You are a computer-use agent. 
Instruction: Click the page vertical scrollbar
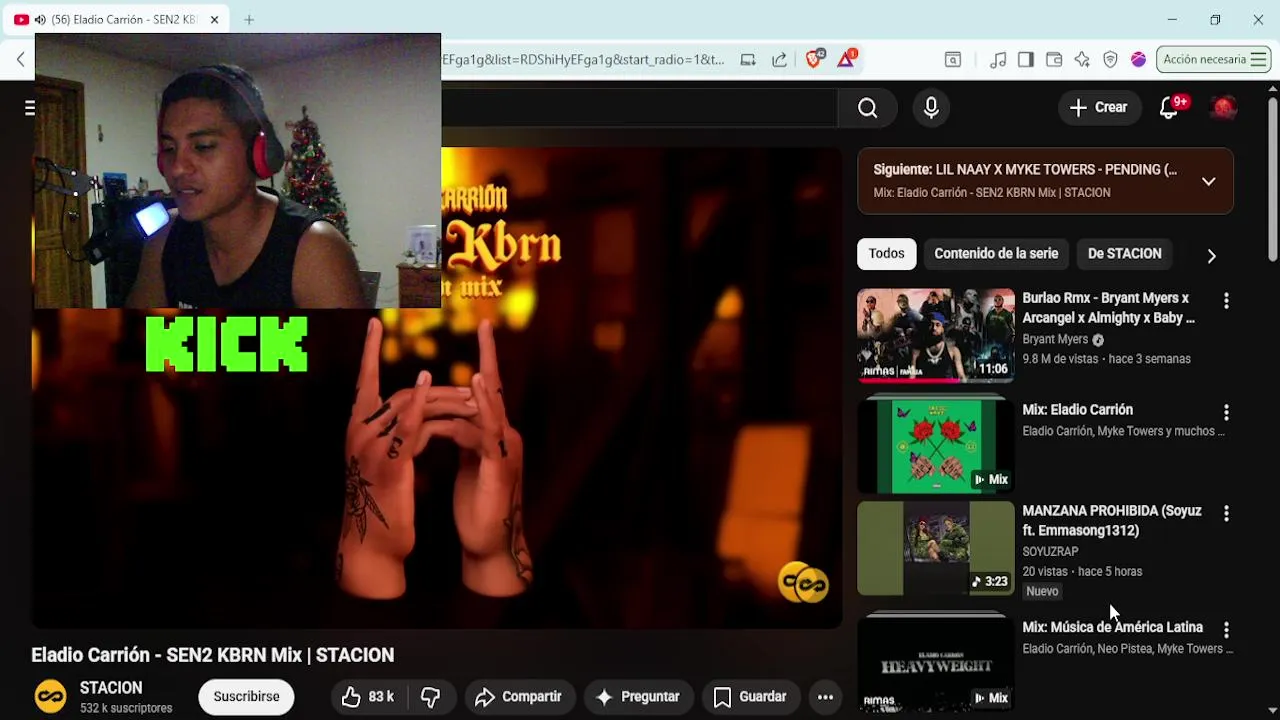[1272, 180]
